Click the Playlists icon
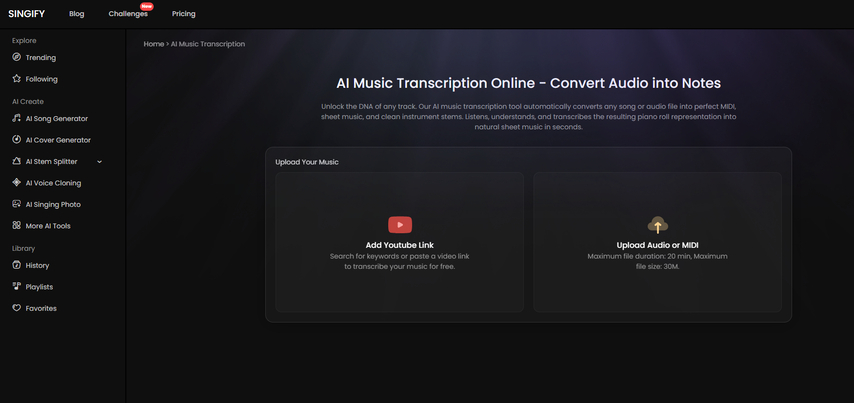The width and height of the screenshot is (854, 403). (16, 286)
